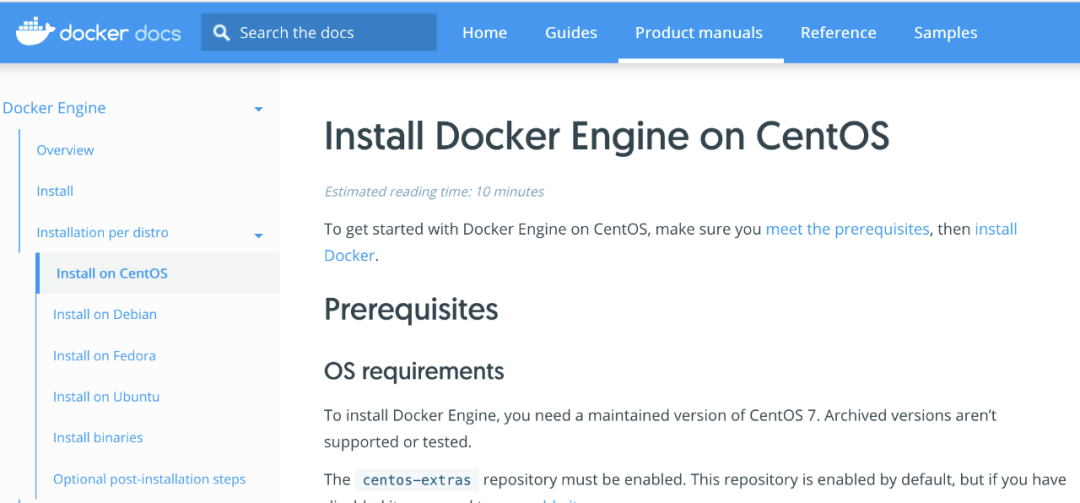Image resolution: width=1080 pixels, height=503 pixels.
Task: Open the Overview sidebar link
Action: click(65, 150)
